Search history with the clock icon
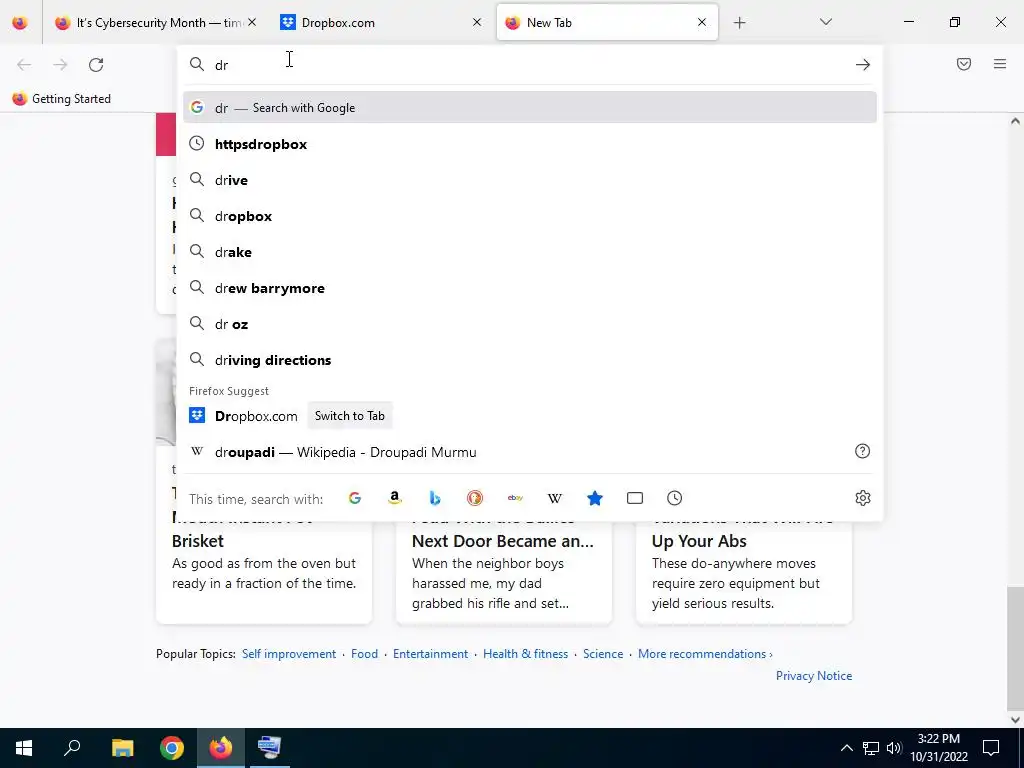 point(675,498)
